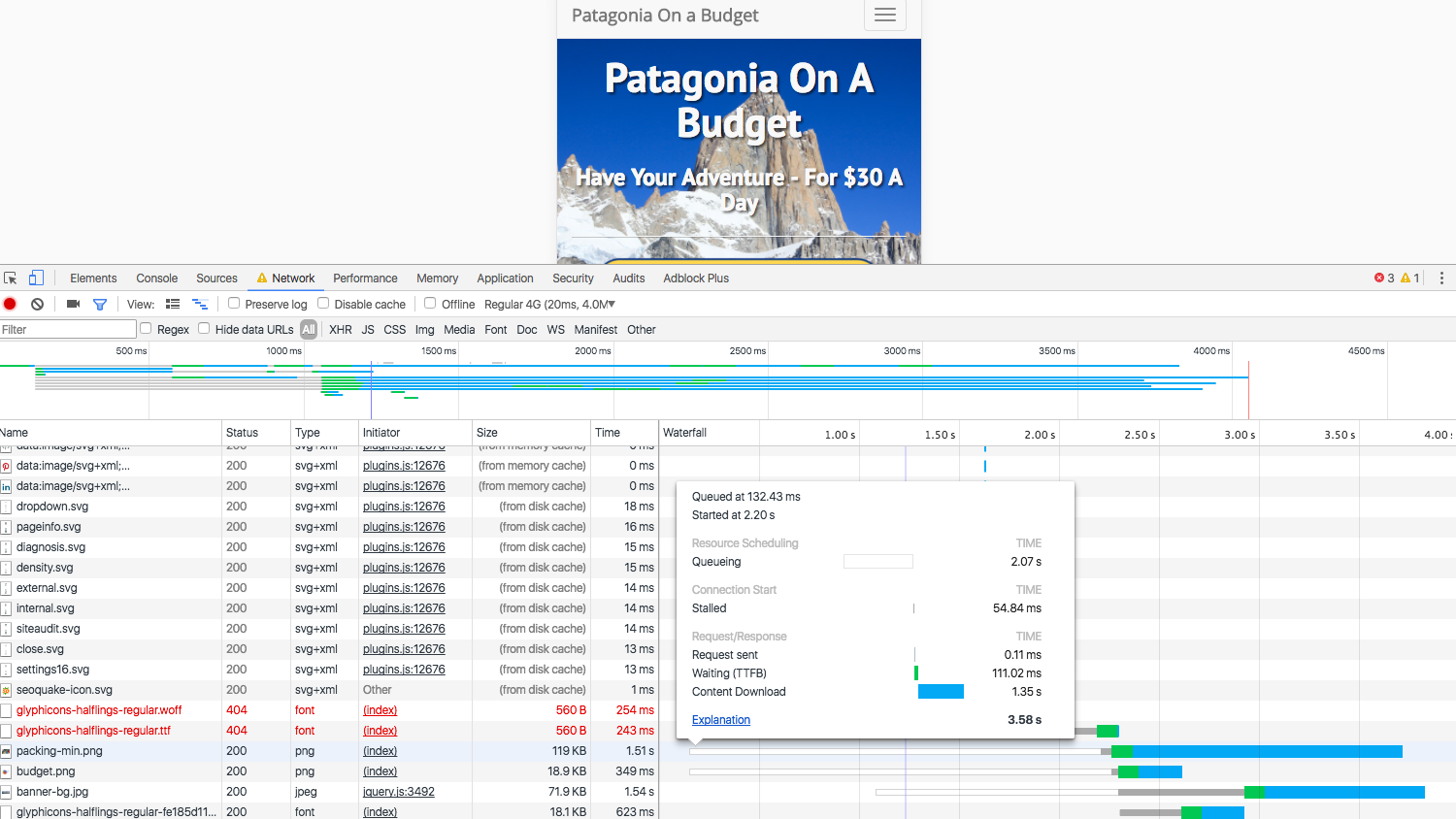Open the Elements tab

(x=93, y=278)
